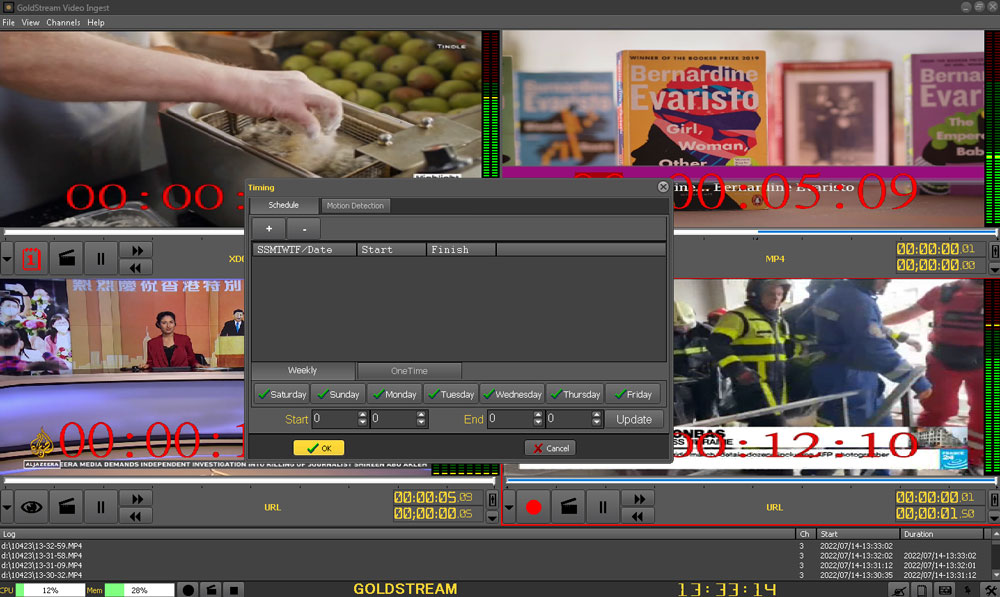The width and height of the screenshot is (1000, 597).
Task: Open the red calendar schedule icon, fruit channel
Action: [31, 258]
